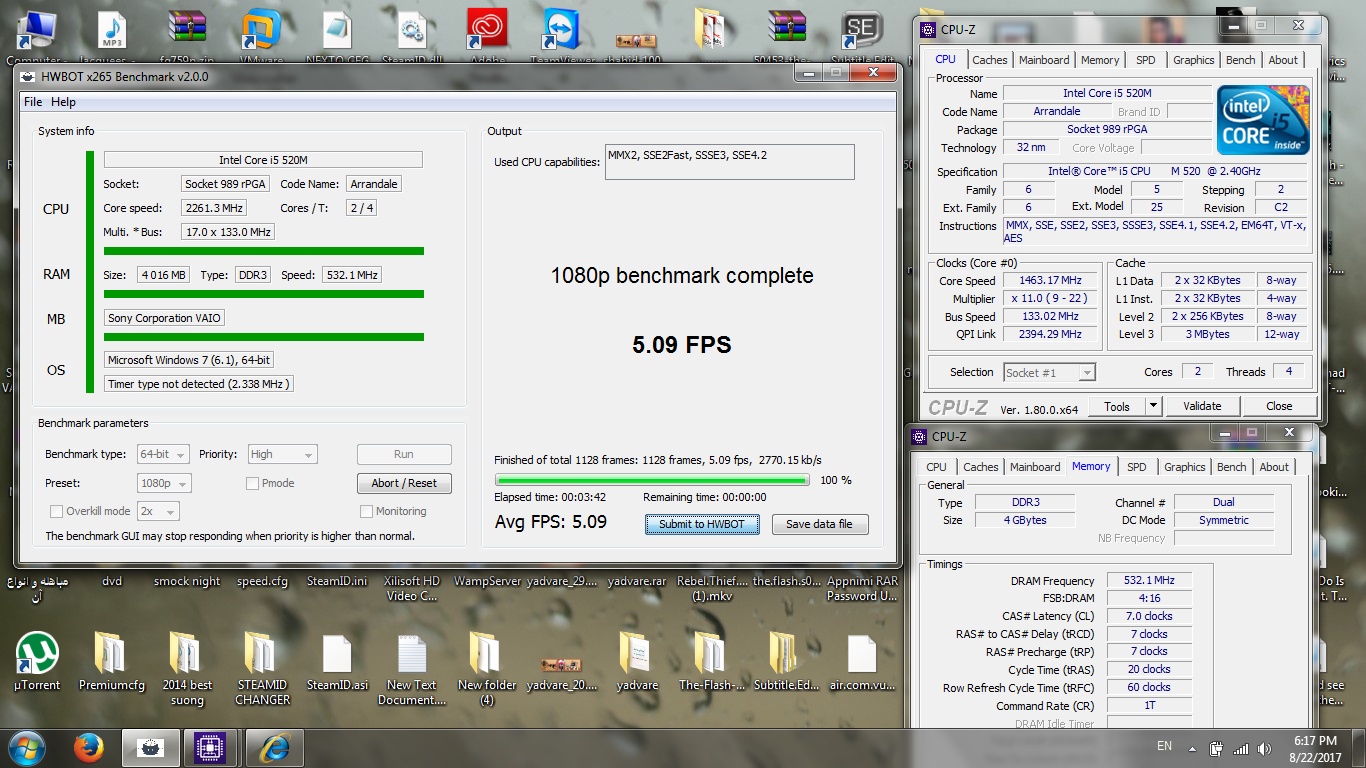Image resolution: width=1366 pixels, height=768 pixels.
Task: Open the Help menu in HWBOT
Action: point(63,102)
